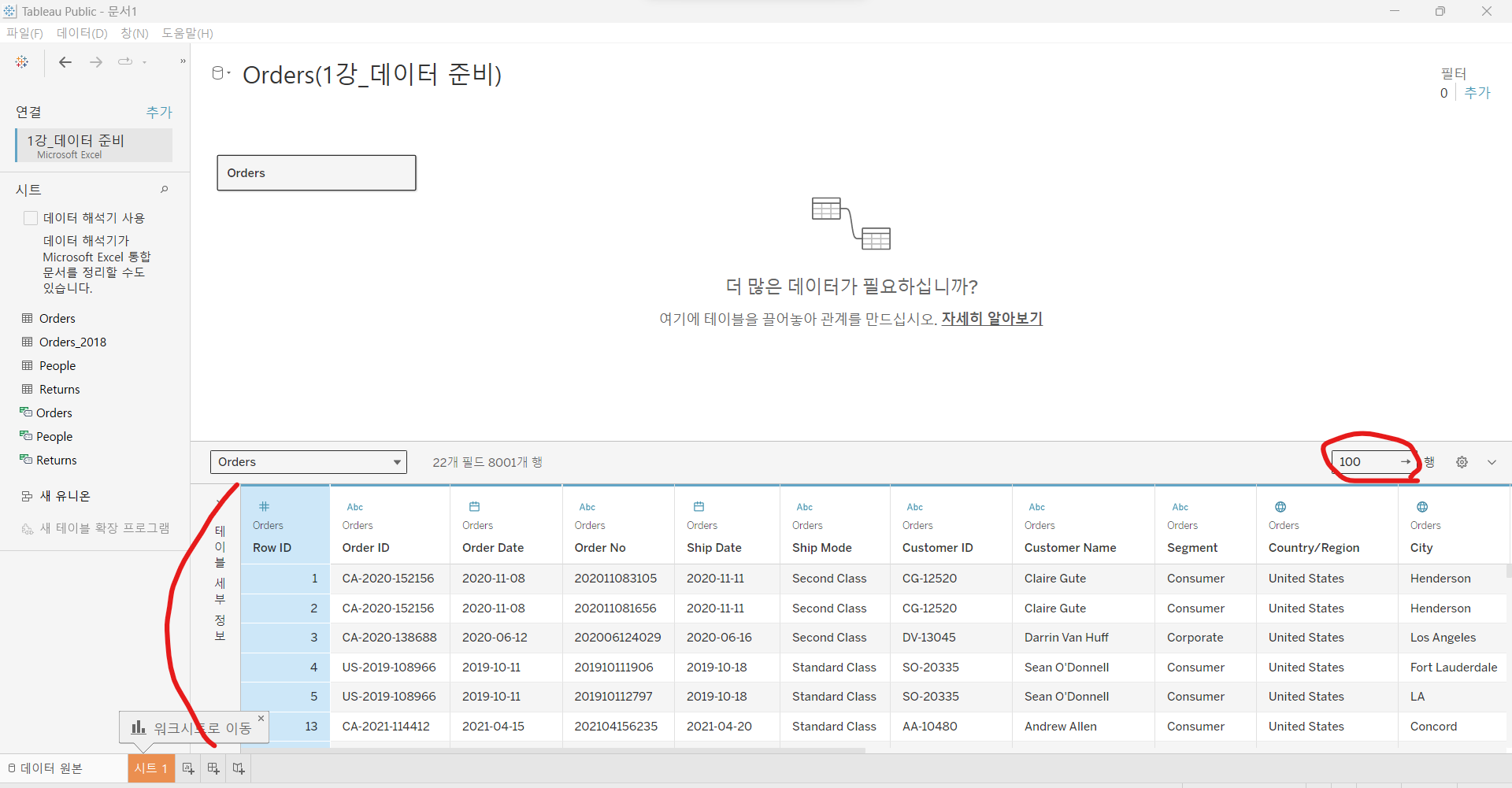Create a new dashboard icon
This screenshot has width=1512, height=788.
coord(213,768)
